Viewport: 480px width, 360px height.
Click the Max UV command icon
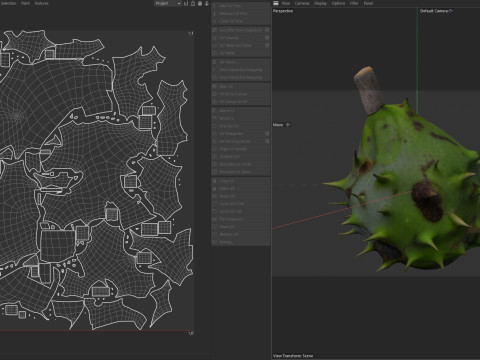point(215,86)
